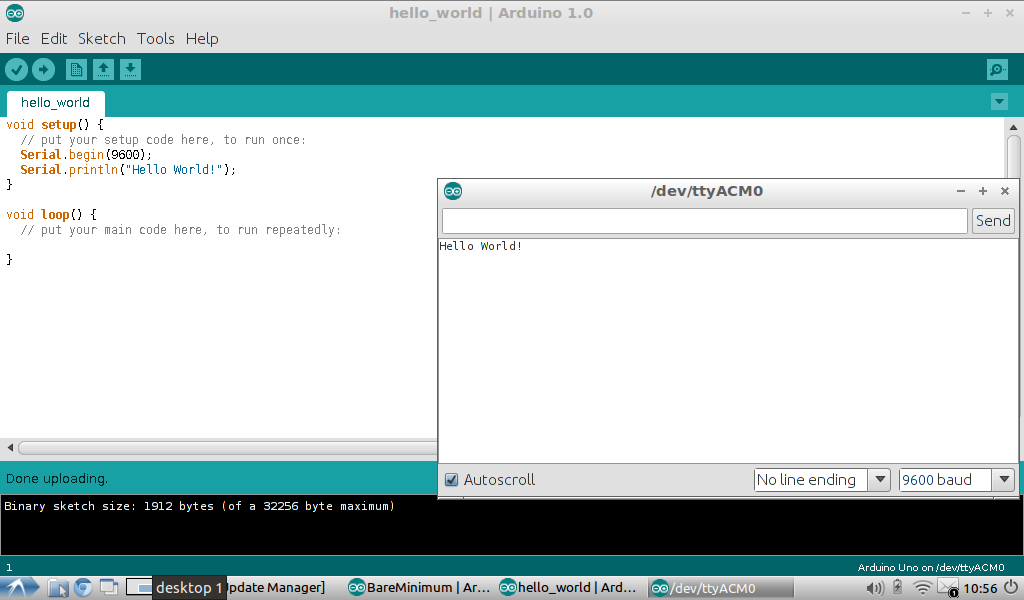This screenshot has width=1024, height=600.
Task: Click the power logout tray icon
Action: point(1011,588)
